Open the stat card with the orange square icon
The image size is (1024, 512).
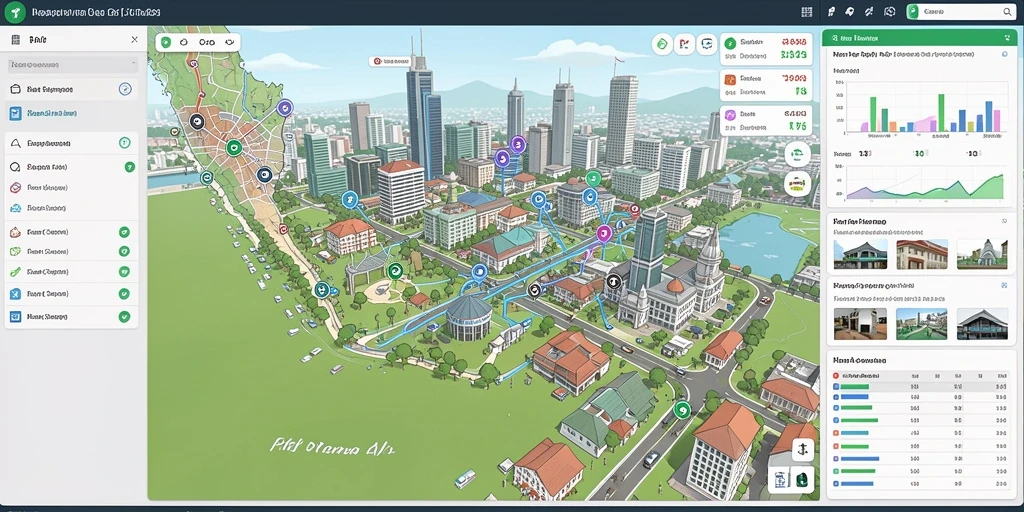tap(766, 85)
